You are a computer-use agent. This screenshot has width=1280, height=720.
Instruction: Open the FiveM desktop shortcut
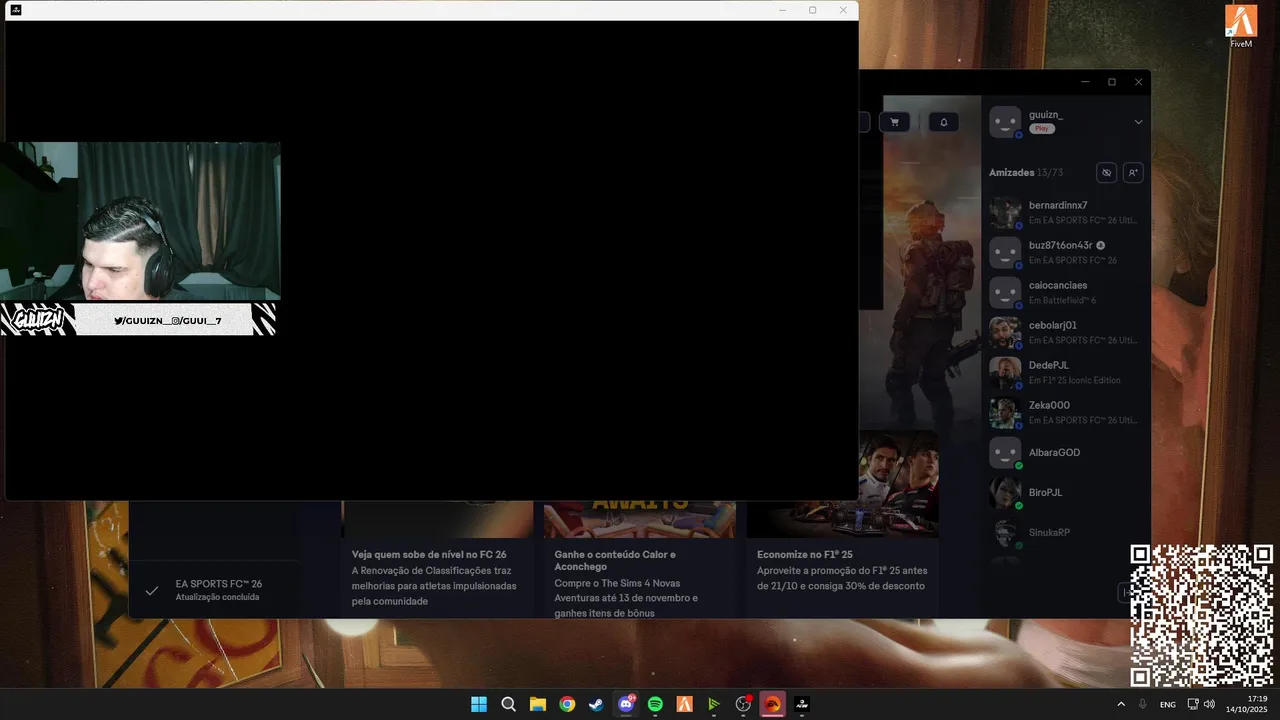[x=1241, y=26]
